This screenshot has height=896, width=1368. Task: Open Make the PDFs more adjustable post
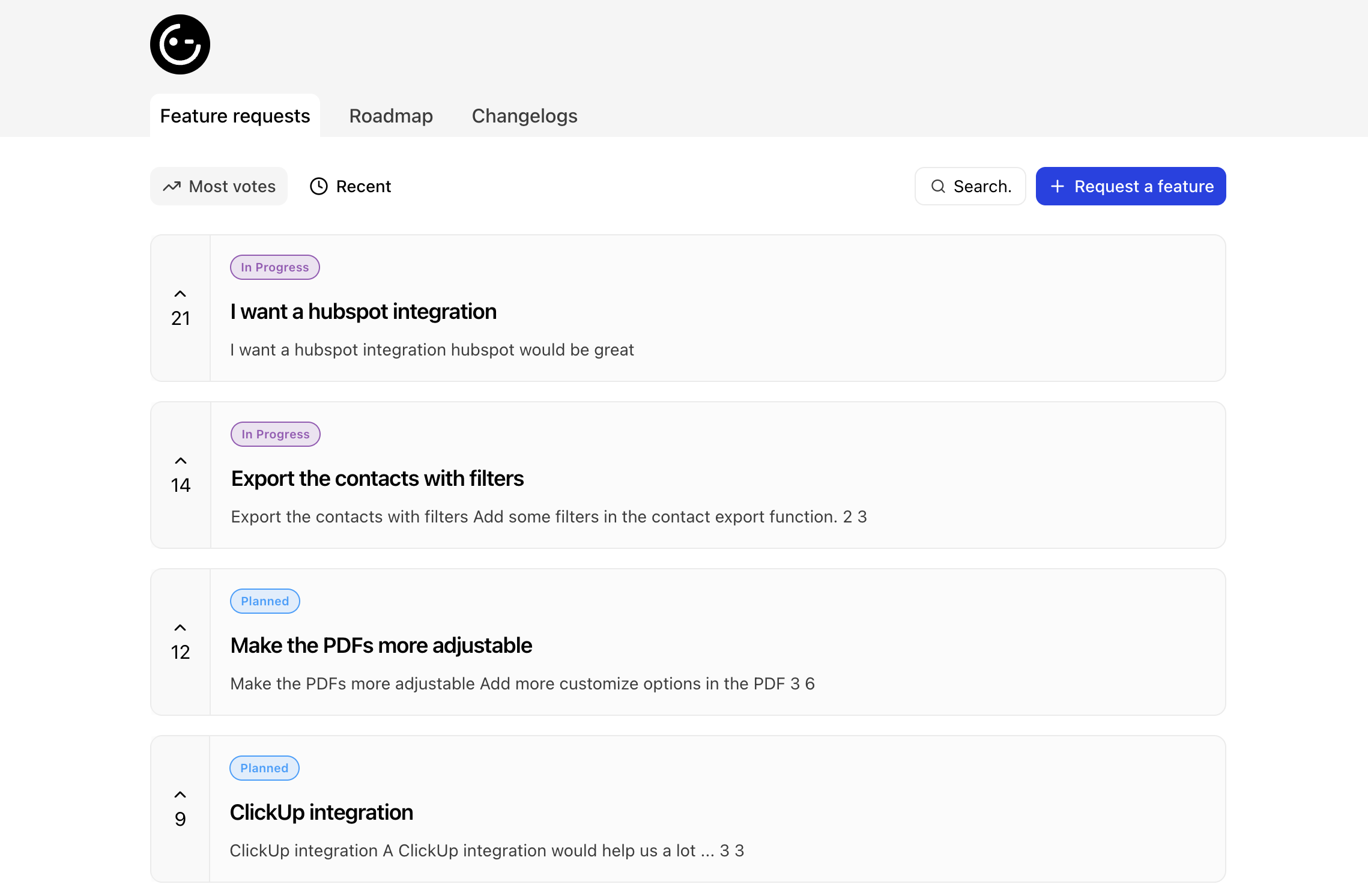click(x=381, y=646)
